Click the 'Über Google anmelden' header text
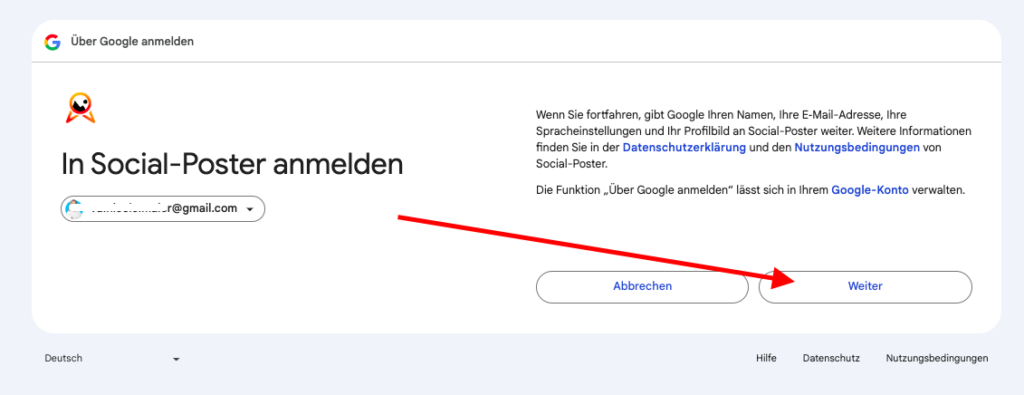The height and width of the screenshot is (395, 1024). click(132, 42)
